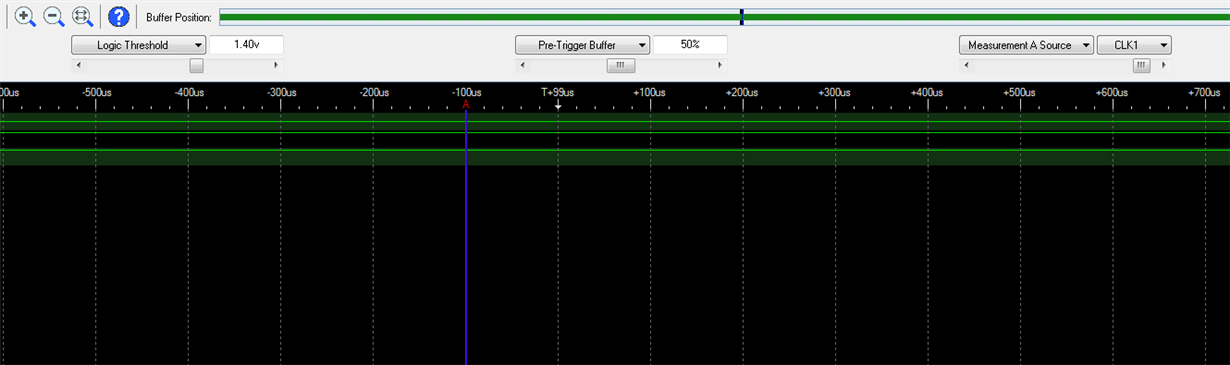The image size is (1230, 365).
Task: Click left arrow of Pre-Trigger Buffer slider
Action: 522,66
